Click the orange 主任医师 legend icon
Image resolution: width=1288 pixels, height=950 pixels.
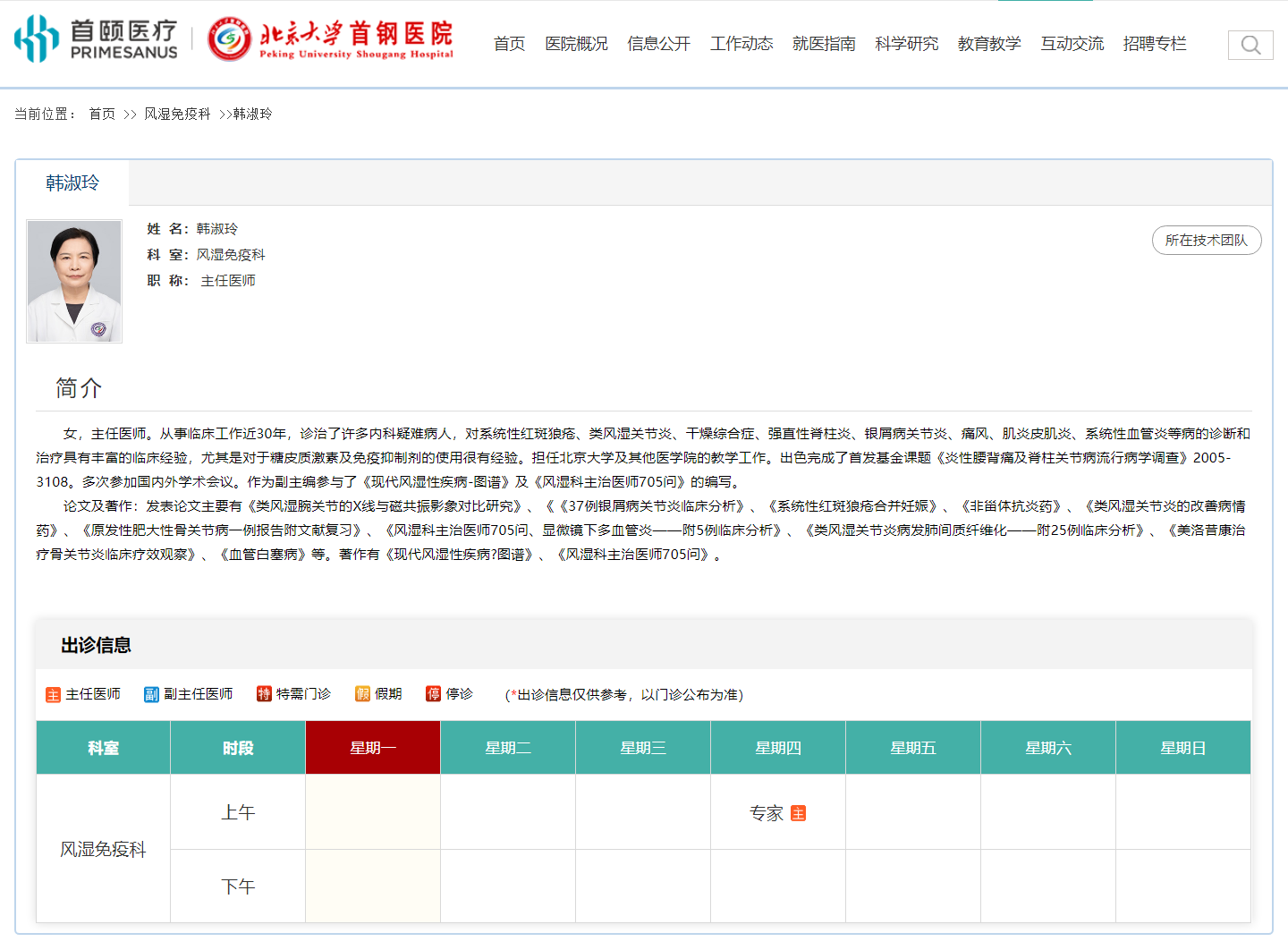pos(54,695)
